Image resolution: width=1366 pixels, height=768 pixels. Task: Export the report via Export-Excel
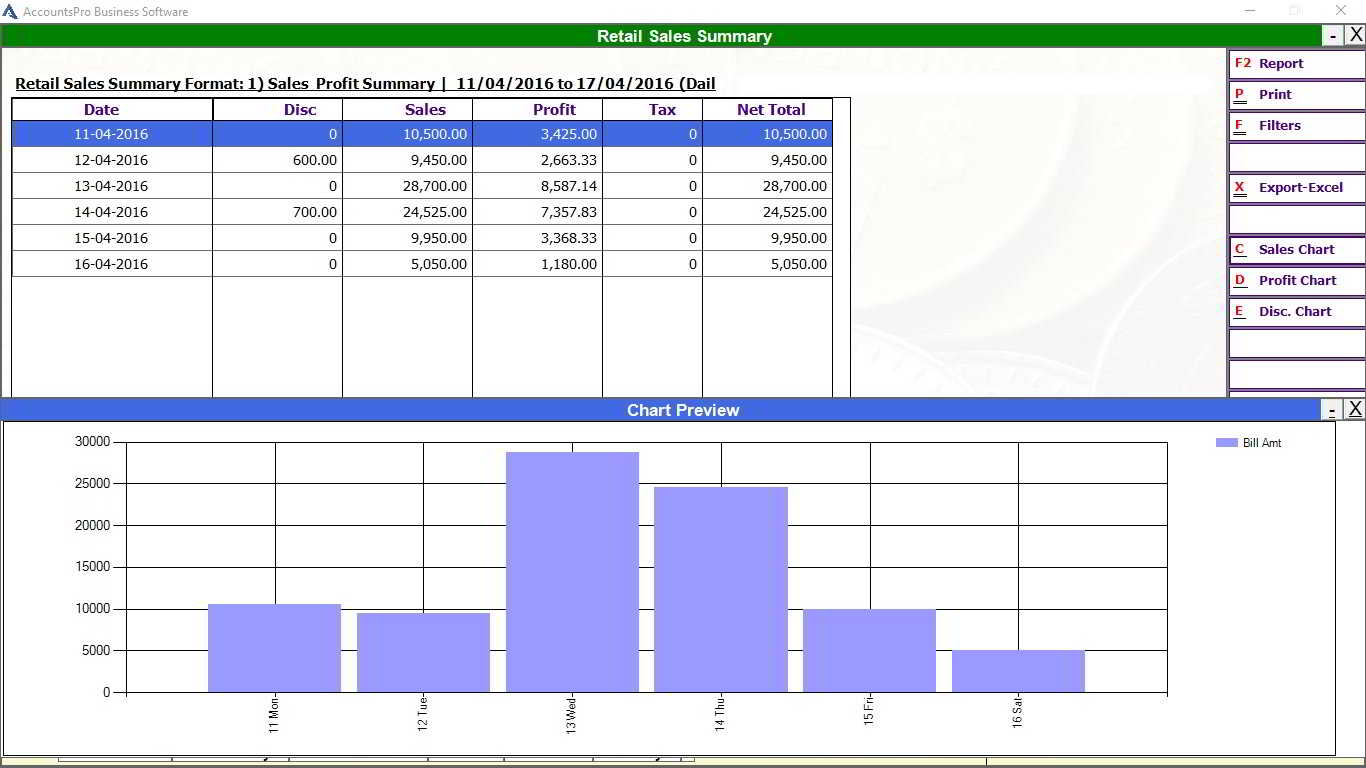pos(1296,188)
